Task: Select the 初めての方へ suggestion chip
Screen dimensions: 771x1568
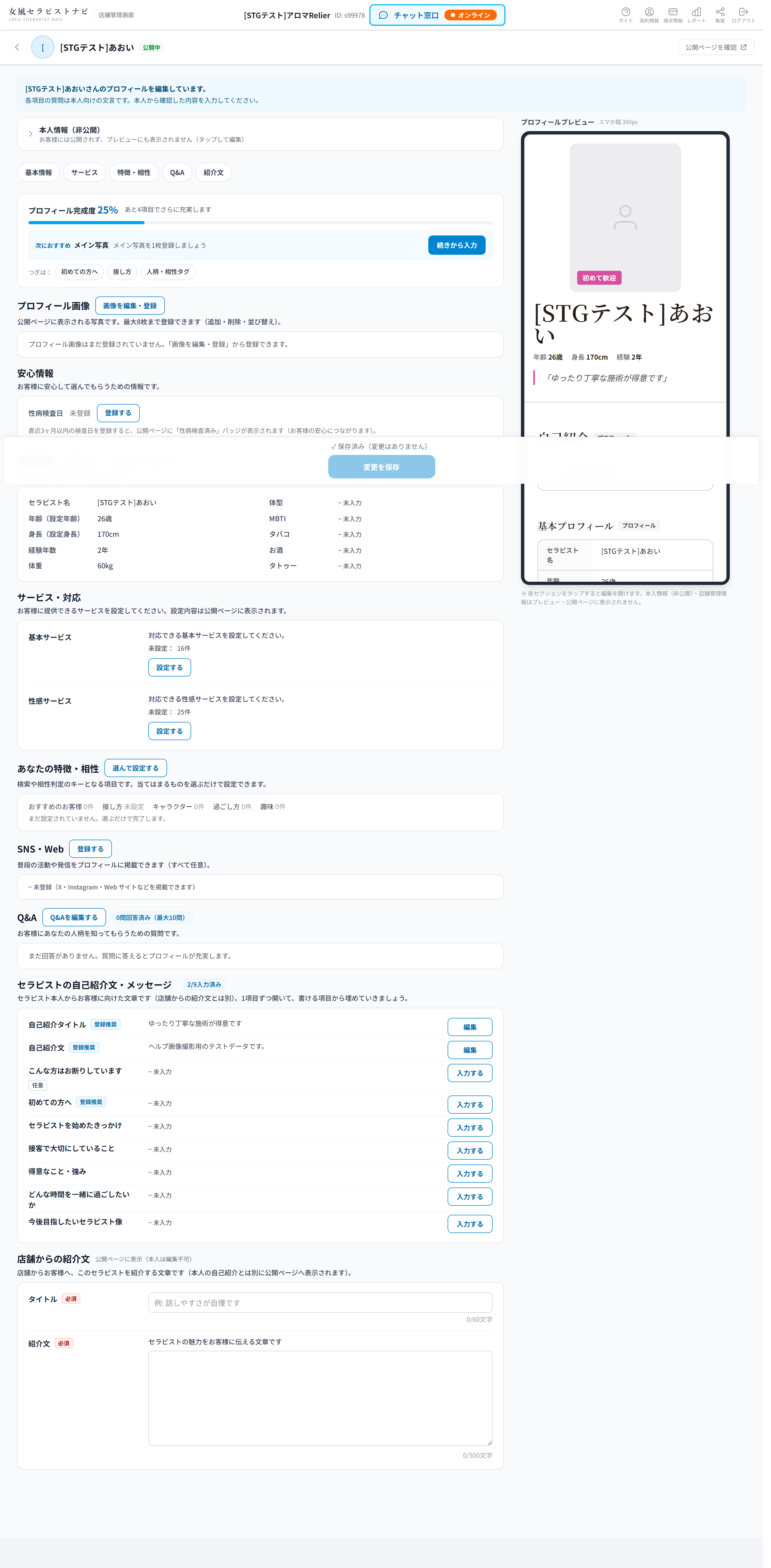Action: [79, 272]
